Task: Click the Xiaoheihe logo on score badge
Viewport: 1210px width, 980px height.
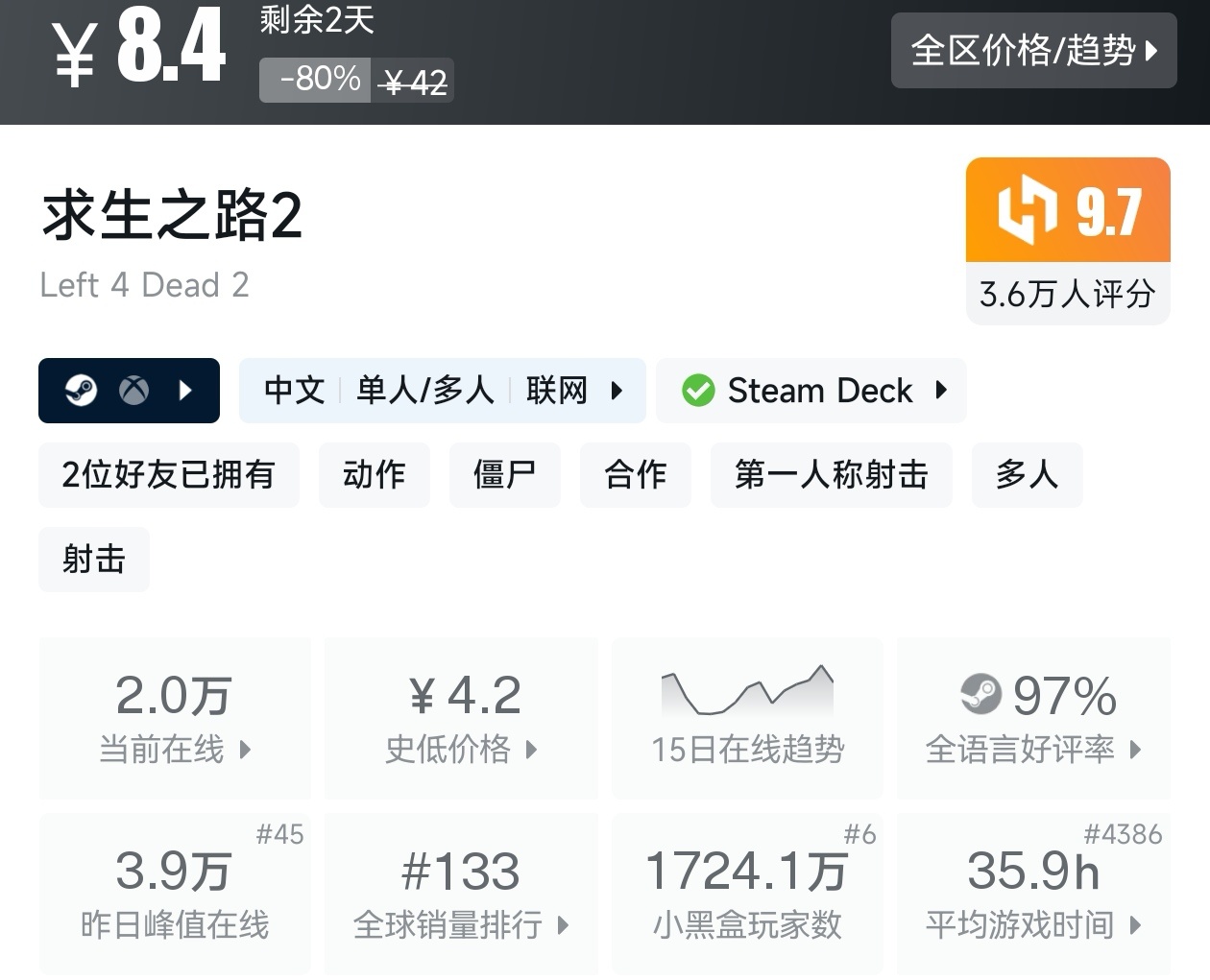Action: [1027, 209]
